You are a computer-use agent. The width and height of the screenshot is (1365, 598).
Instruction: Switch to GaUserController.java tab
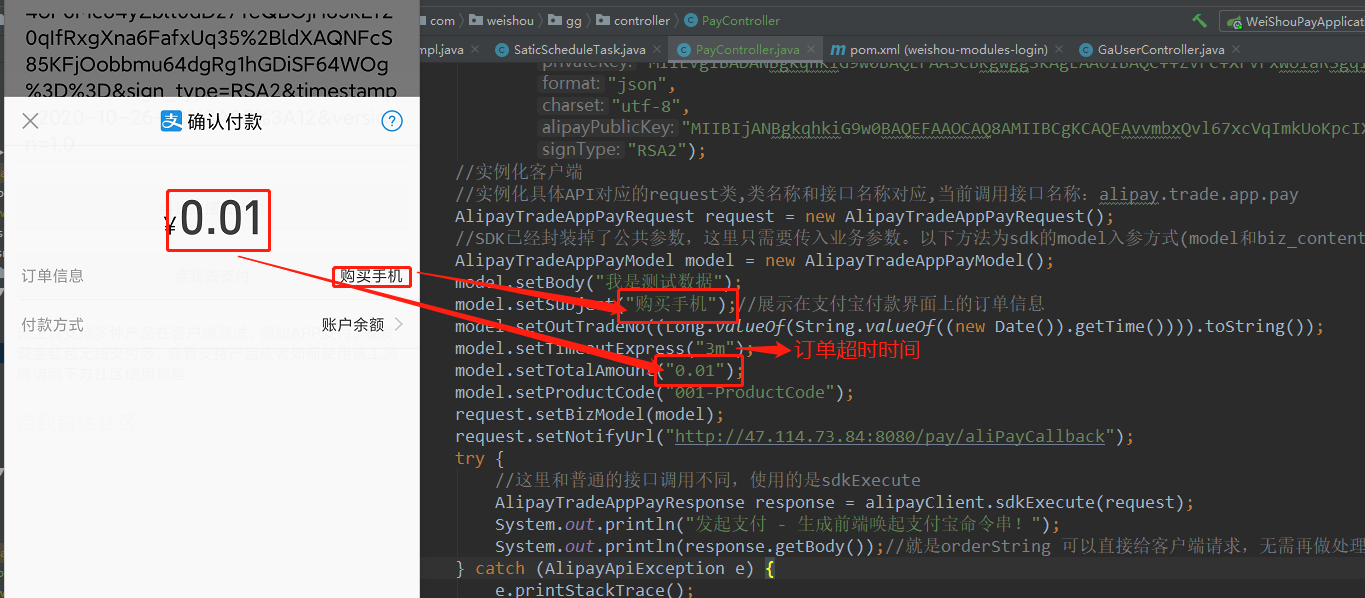click(1160, 49)
